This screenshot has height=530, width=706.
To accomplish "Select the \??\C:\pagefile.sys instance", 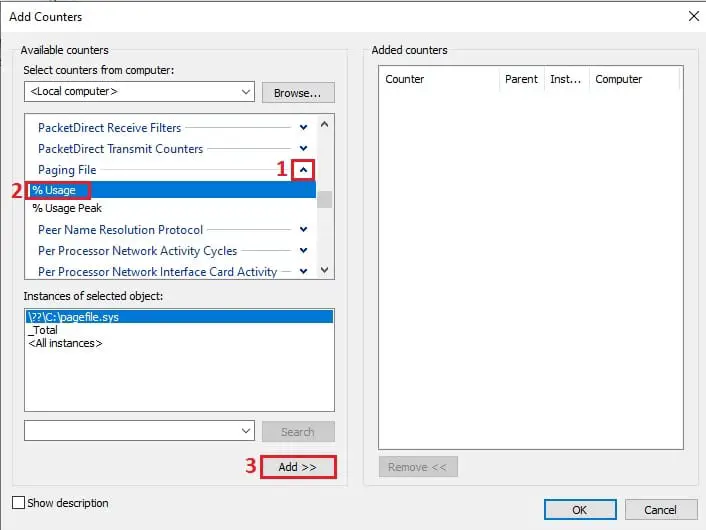I will [x=179, y=317].
